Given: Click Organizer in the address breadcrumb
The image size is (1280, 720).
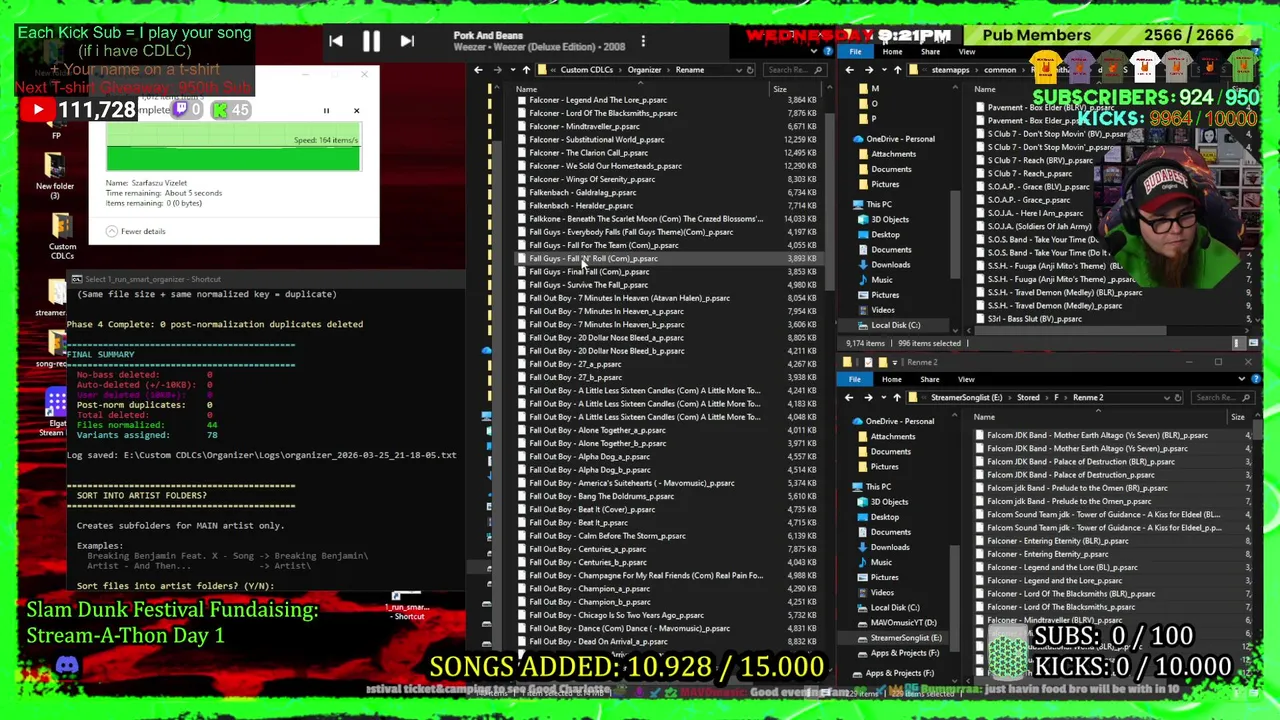Looking at the screenshot, I should [x=644, y=70].
